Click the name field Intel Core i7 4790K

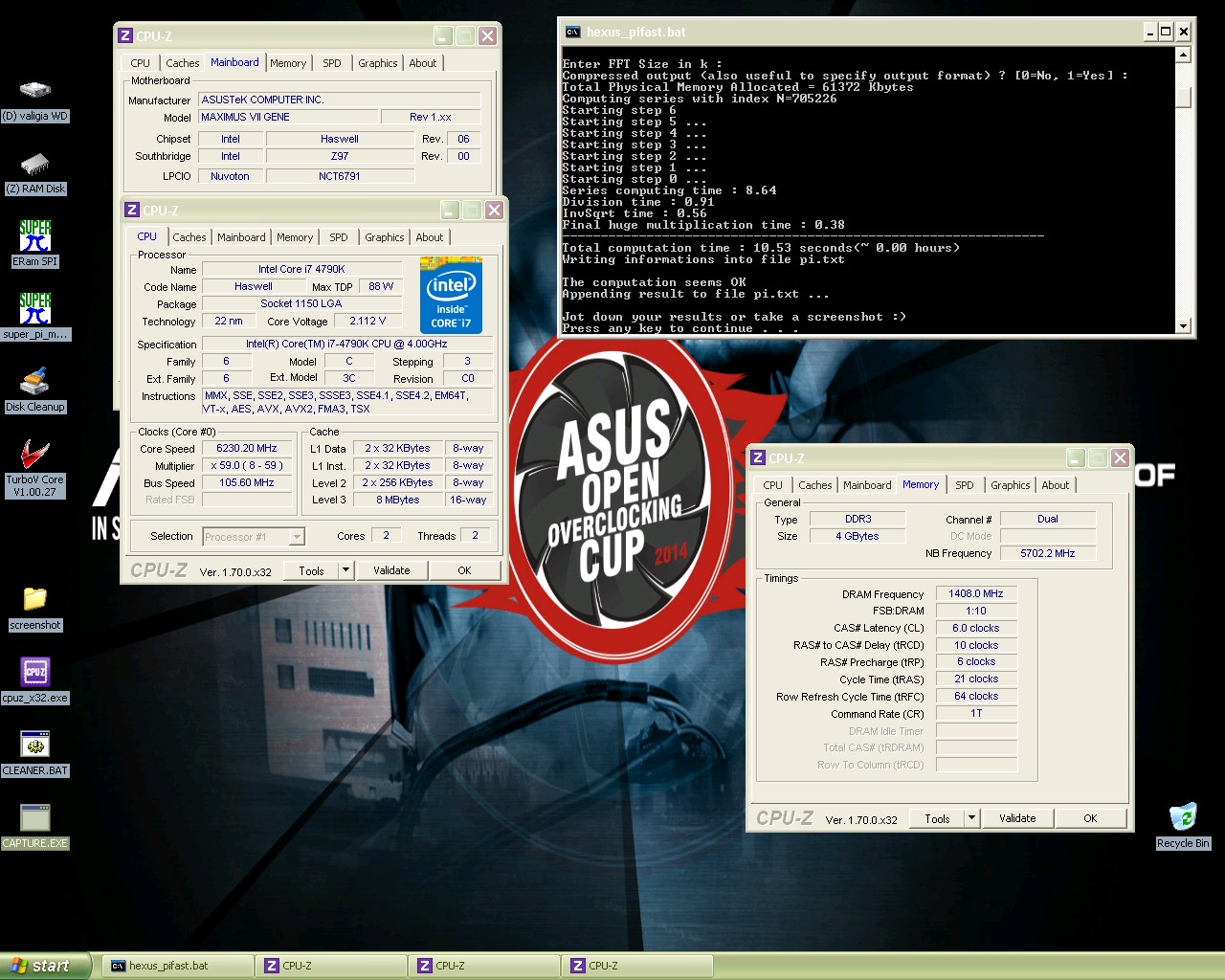coord(301,269)
